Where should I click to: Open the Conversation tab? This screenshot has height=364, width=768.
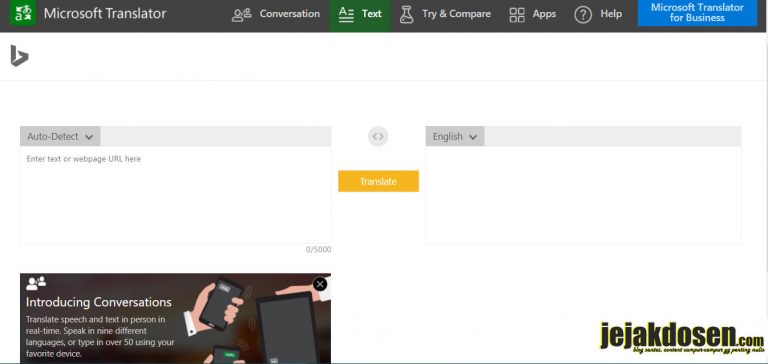(x=276, y=14)
